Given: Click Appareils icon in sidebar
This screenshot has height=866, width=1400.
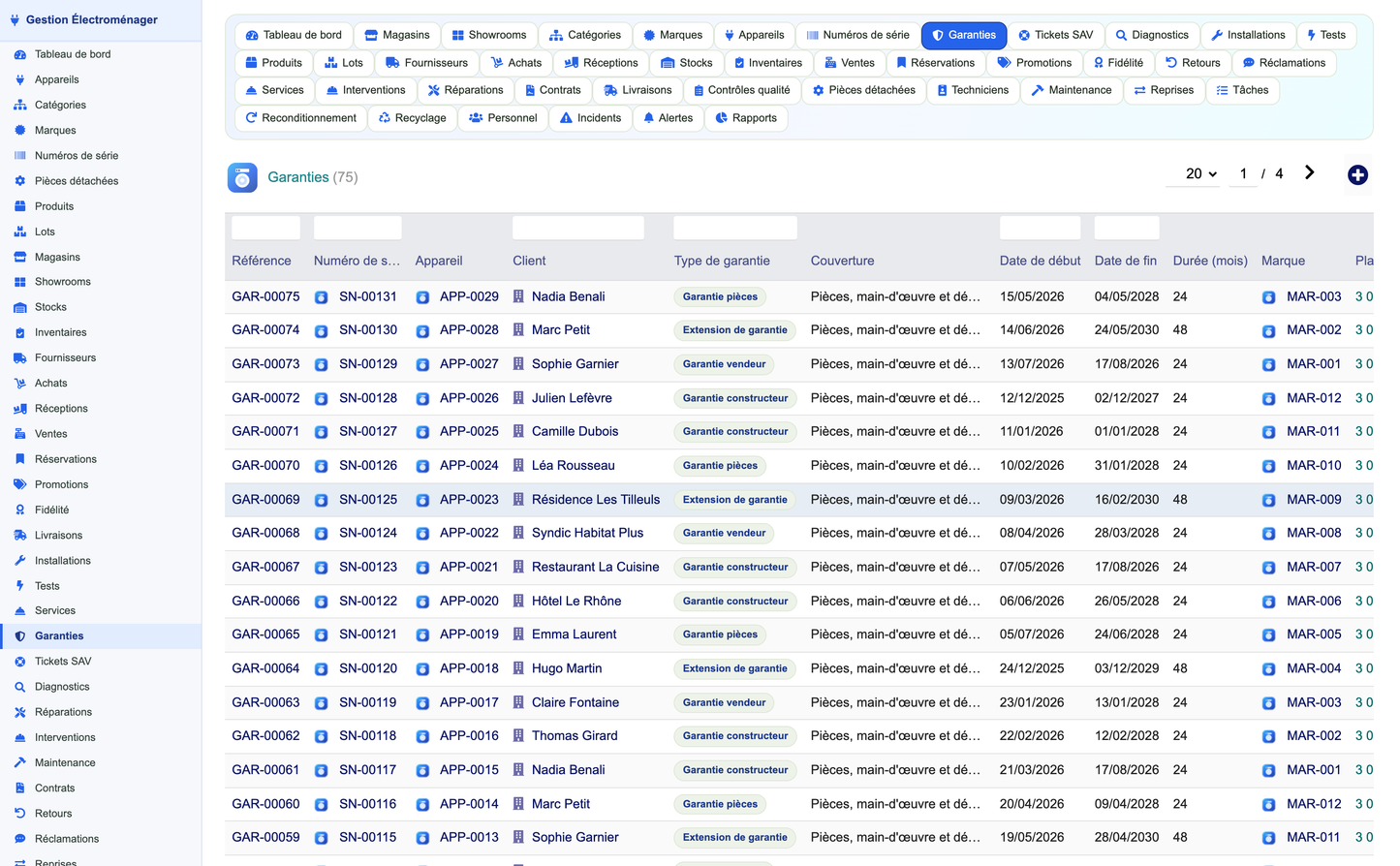Looking at the screenshot, I should (19, 79).
